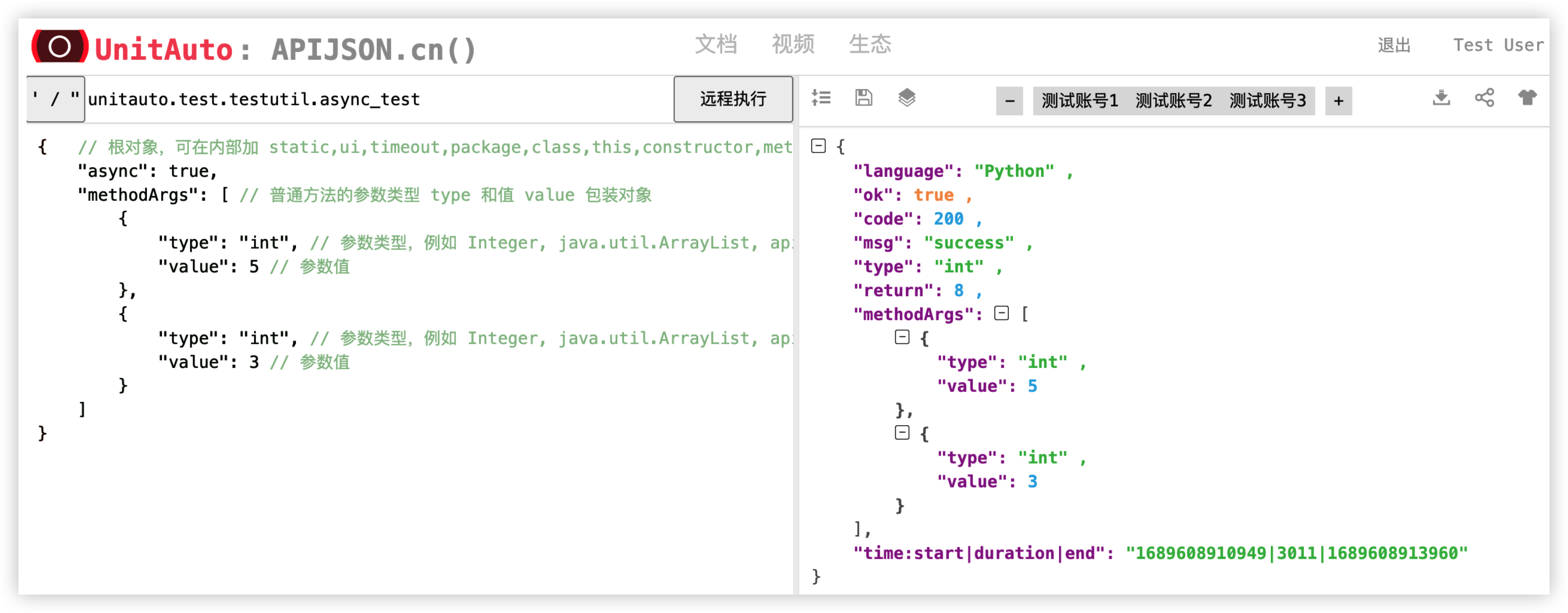
Task: Click the UnitAuto brand name text
Action: coord(164,50)
